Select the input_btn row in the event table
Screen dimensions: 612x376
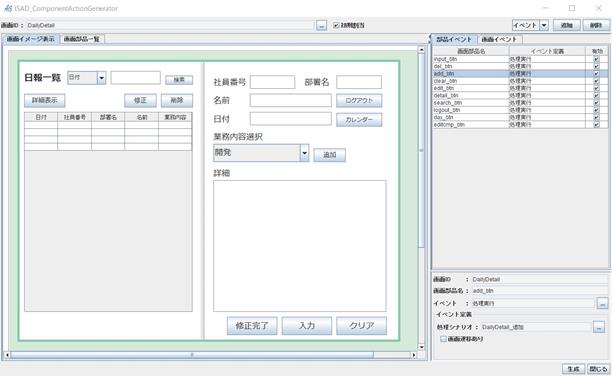(520, 59)
